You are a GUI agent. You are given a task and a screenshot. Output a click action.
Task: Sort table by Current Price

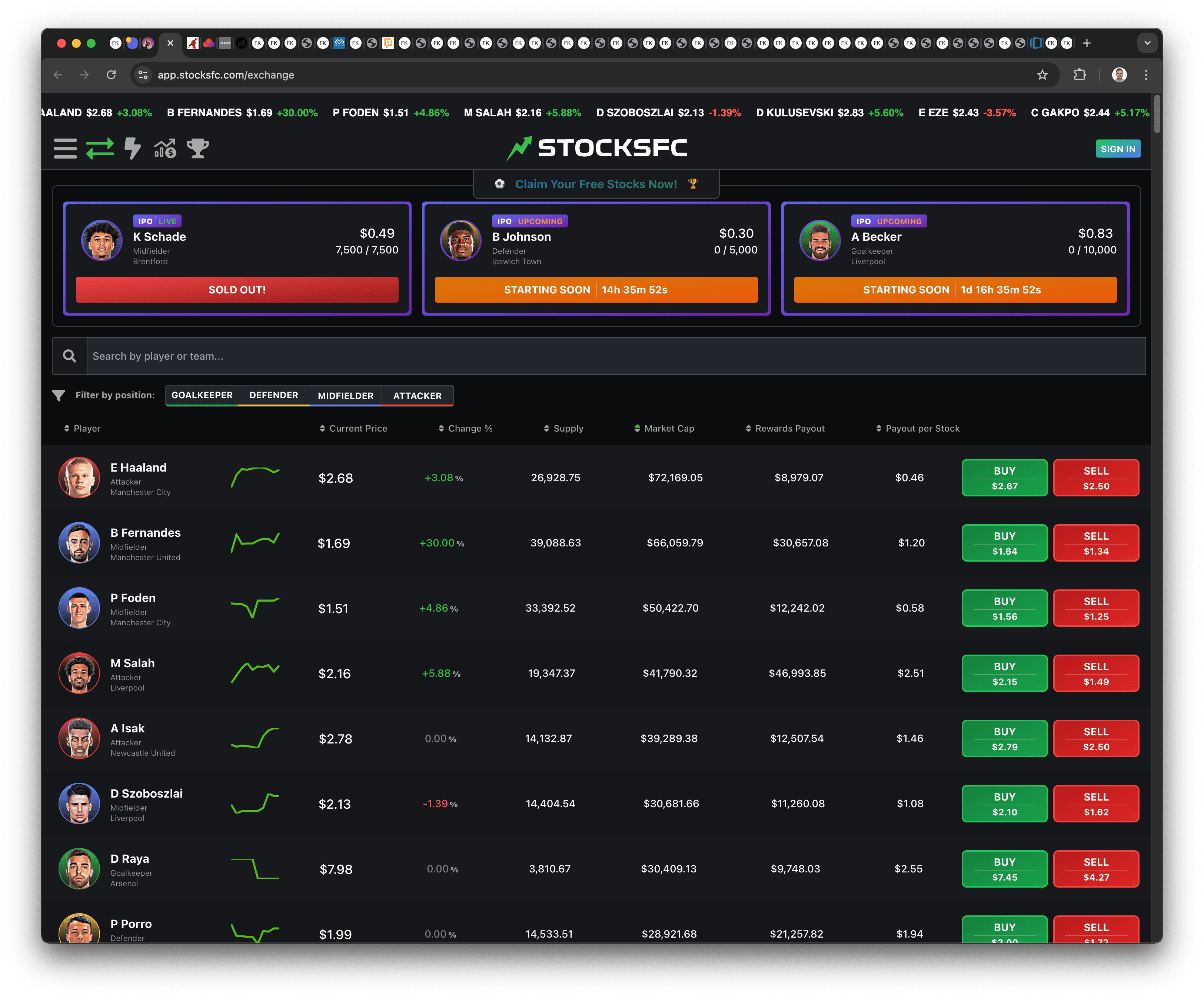point(353,428)
